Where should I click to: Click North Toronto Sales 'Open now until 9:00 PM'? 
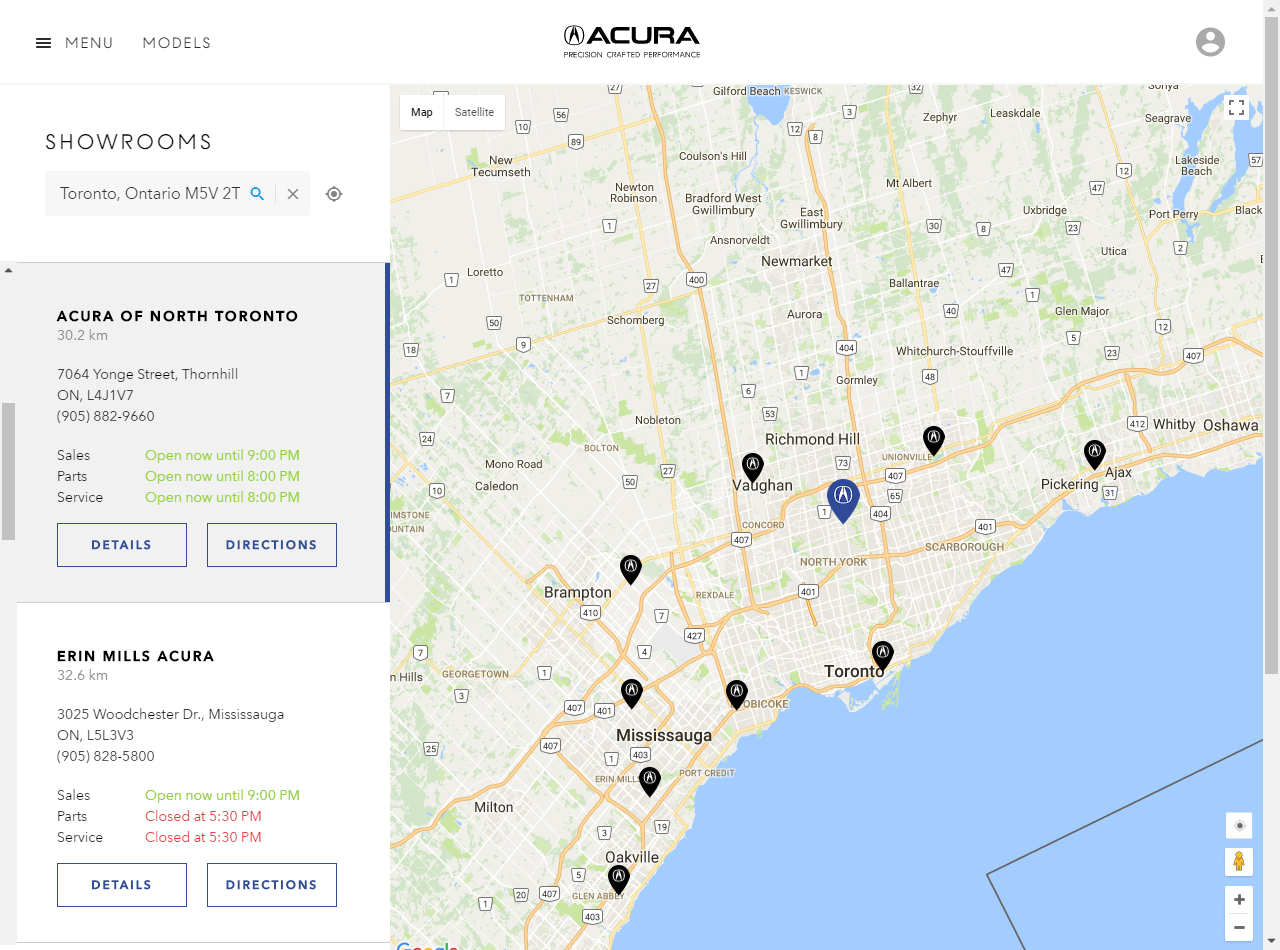coord(222,455)
